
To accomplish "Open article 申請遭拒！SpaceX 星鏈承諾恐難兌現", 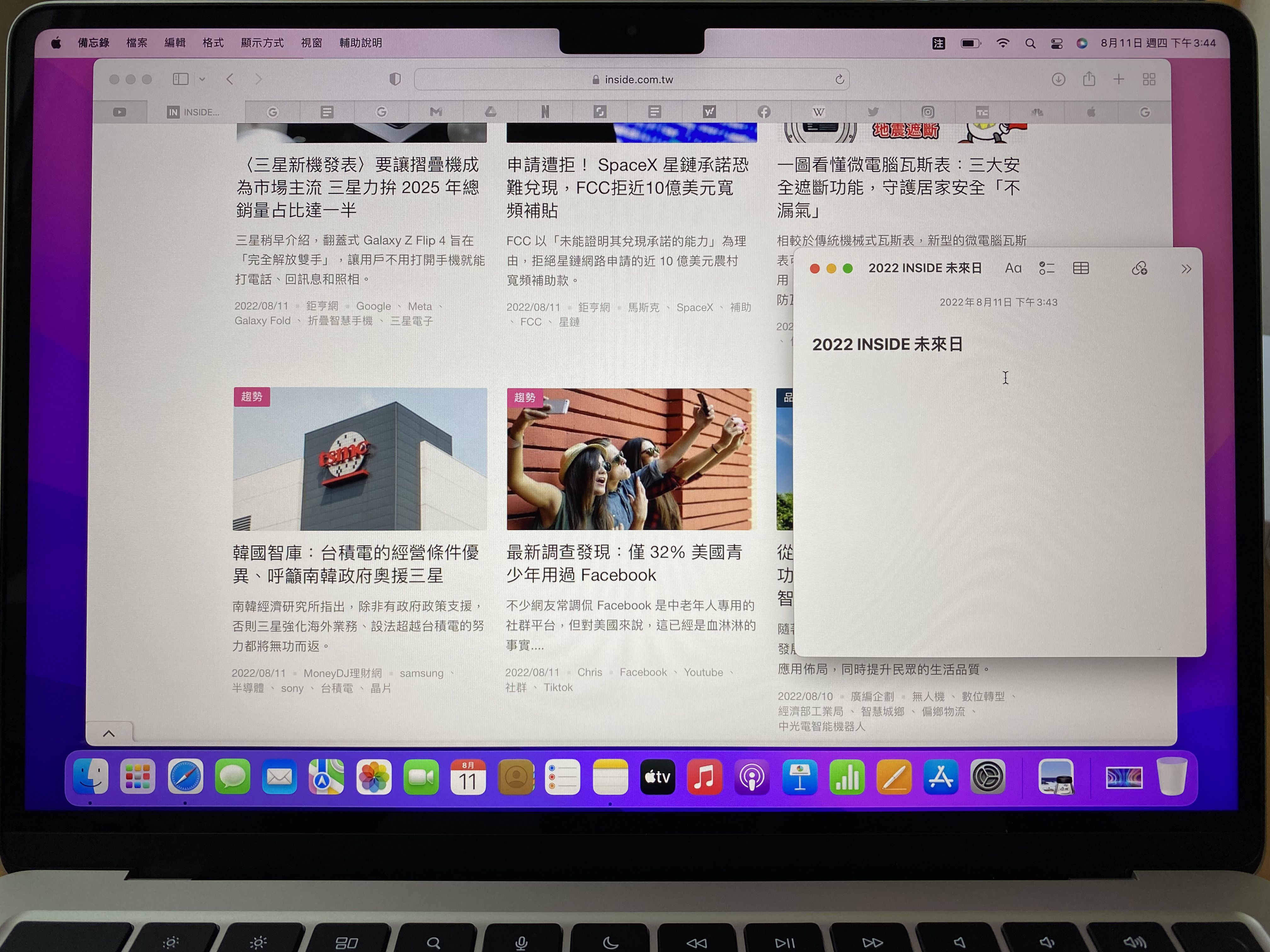I will tap(627, 188).
